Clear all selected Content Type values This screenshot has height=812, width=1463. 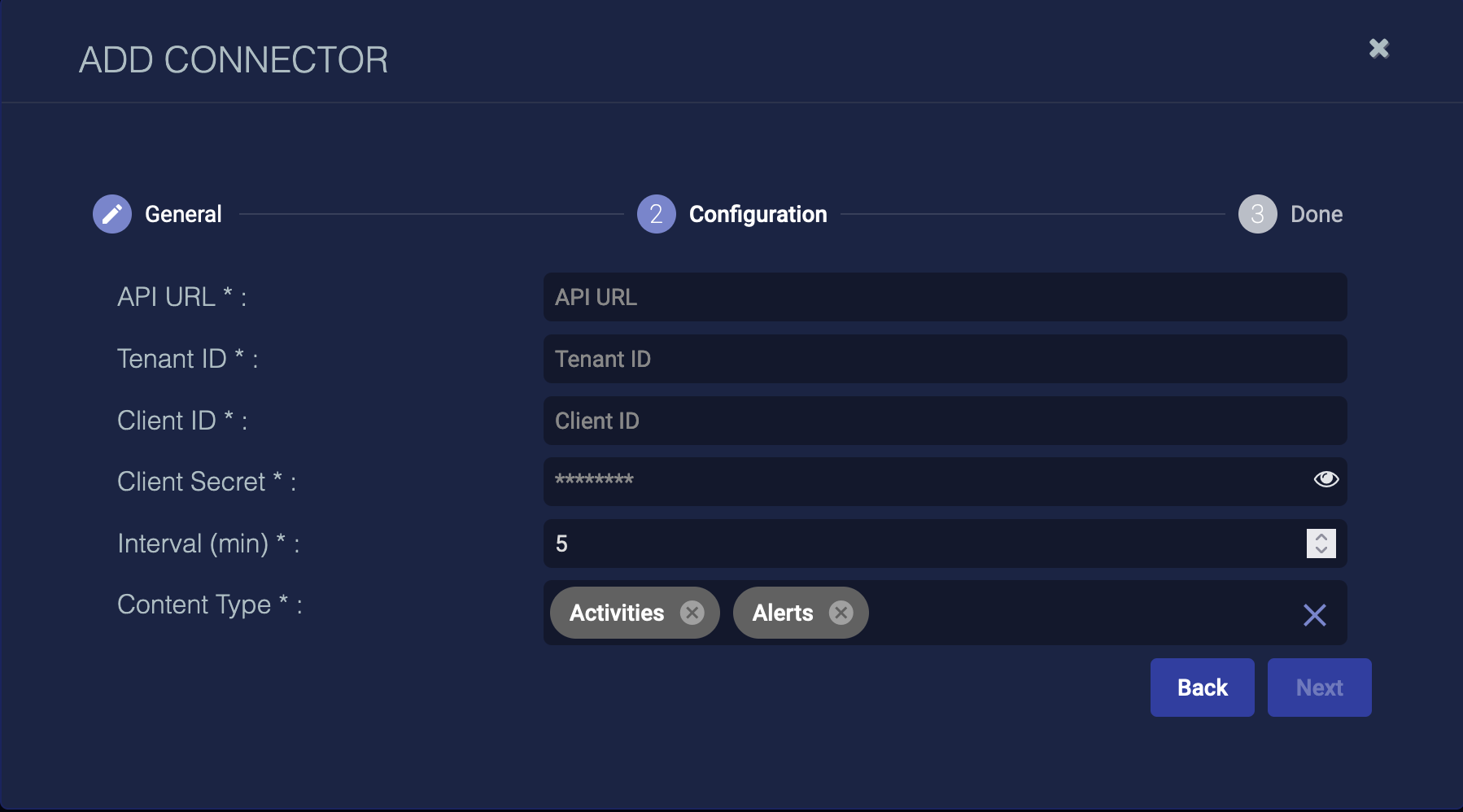[x=1314, y=614]
